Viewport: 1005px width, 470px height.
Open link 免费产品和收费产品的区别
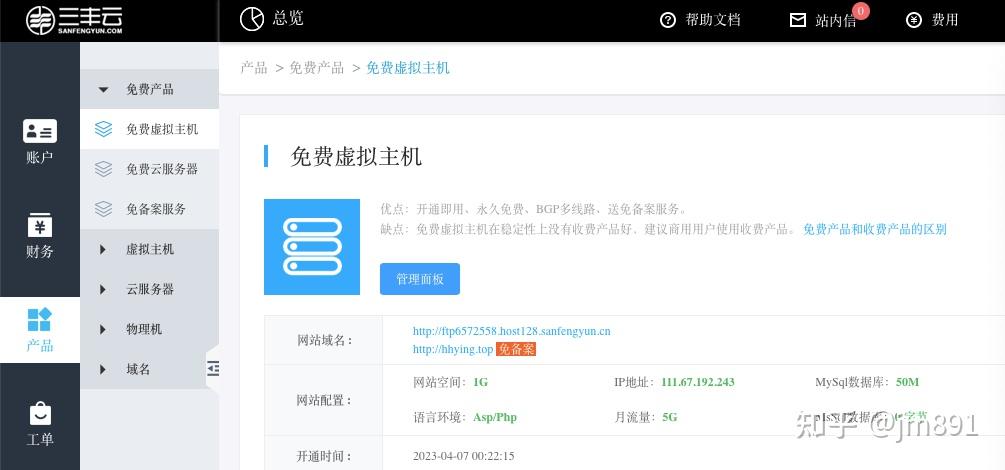coord(875,230)
